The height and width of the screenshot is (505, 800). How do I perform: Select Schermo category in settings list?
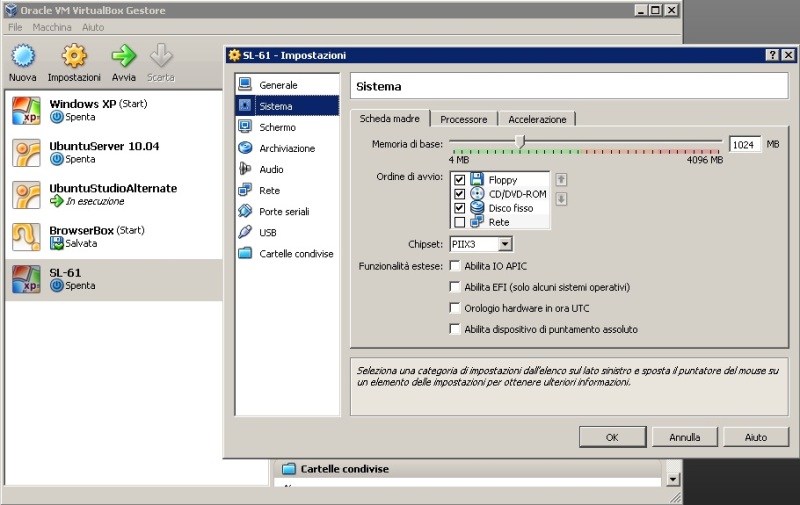[x=276, y=127]
